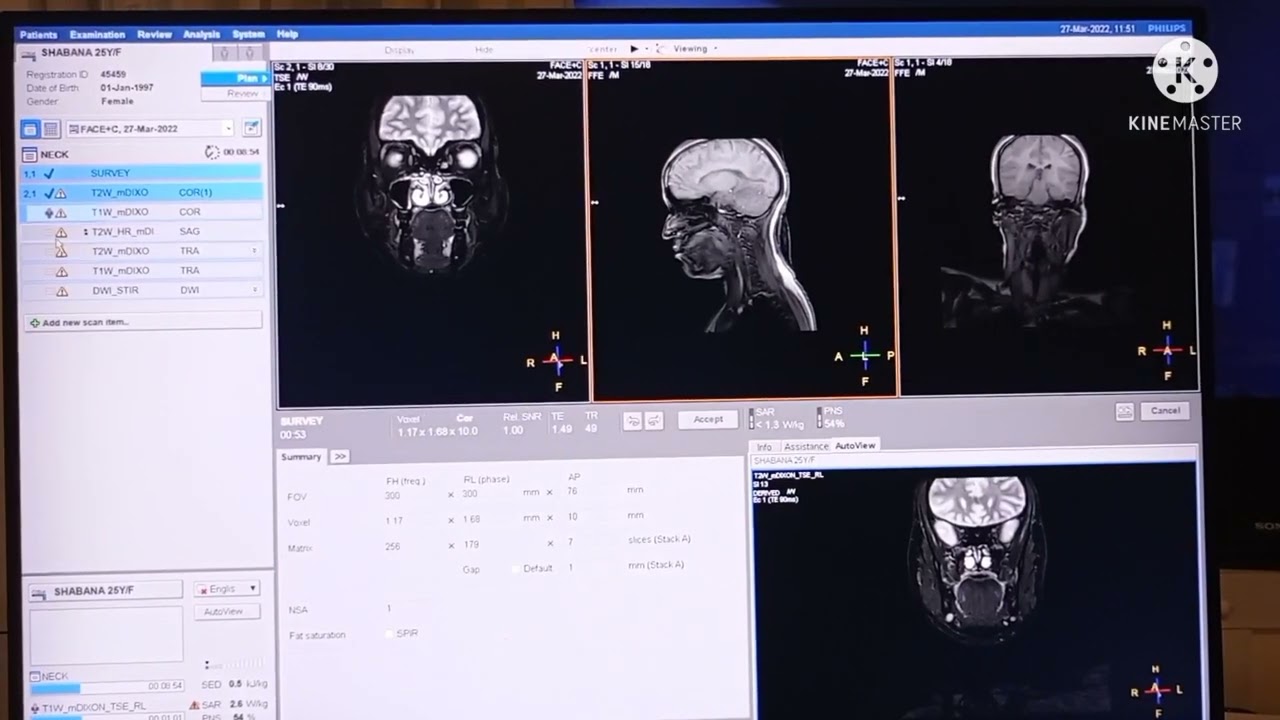
Task: Click the Accept button
Action: [708, 420]
